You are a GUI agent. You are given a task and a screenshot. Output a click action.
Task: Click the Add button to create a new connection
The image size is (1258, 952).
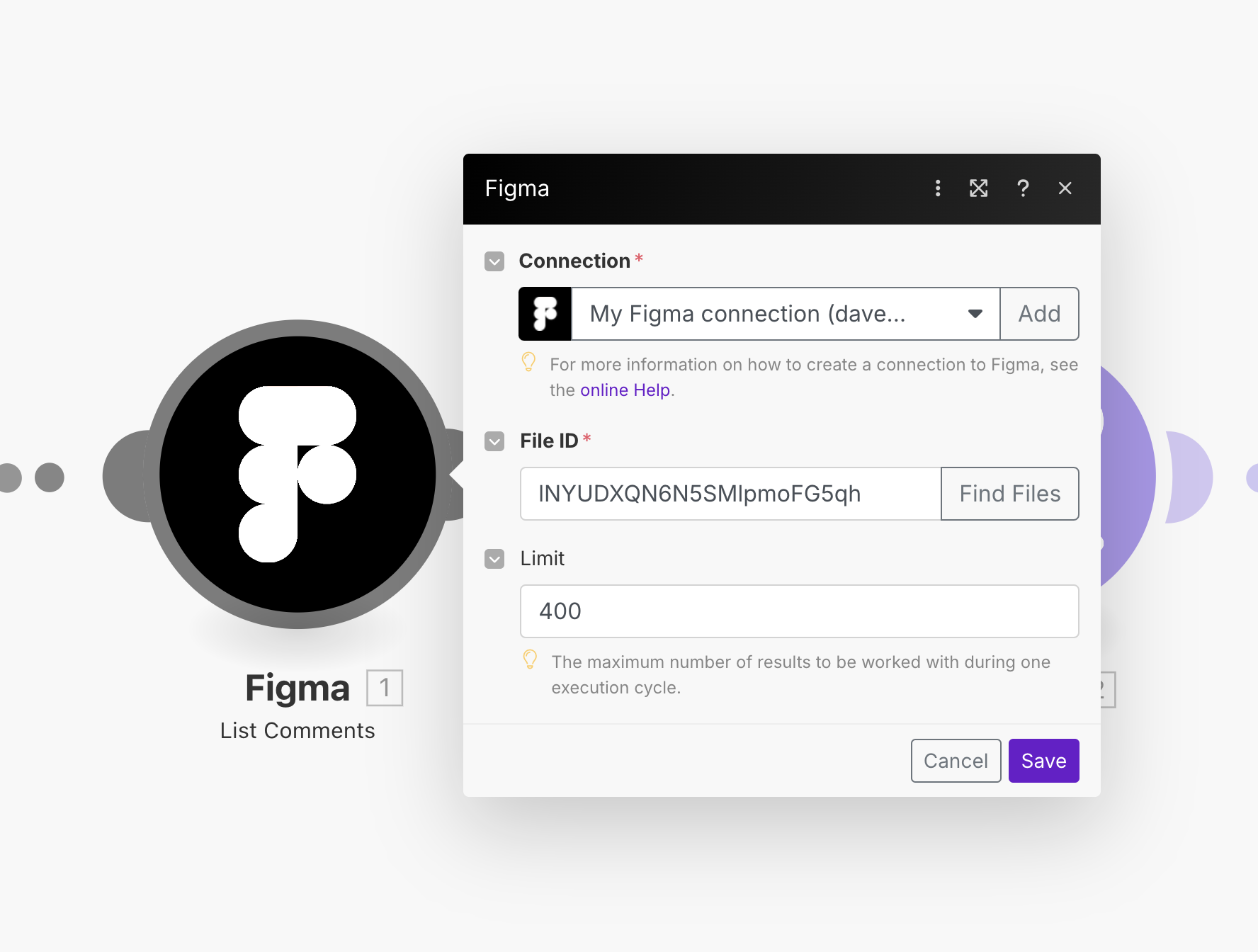coord(1039,314)
